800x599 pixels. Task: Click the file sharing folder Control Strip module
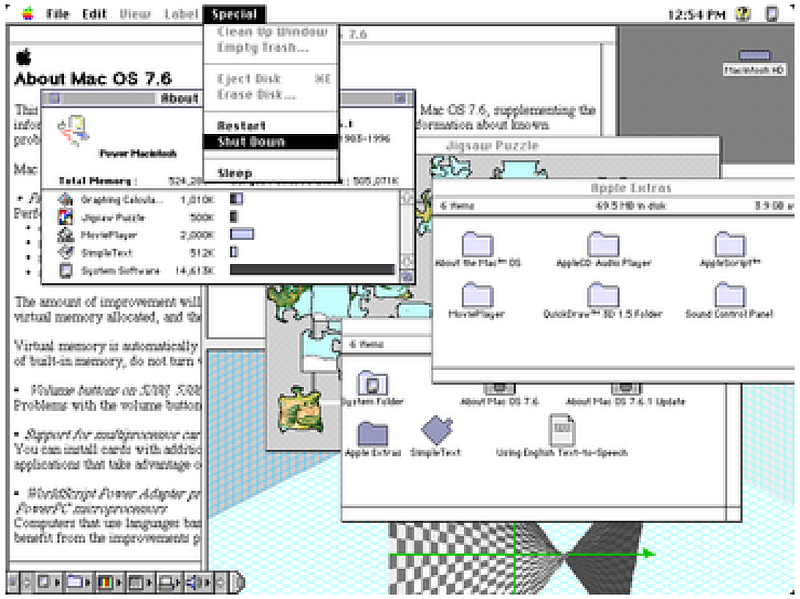(75, 581)
